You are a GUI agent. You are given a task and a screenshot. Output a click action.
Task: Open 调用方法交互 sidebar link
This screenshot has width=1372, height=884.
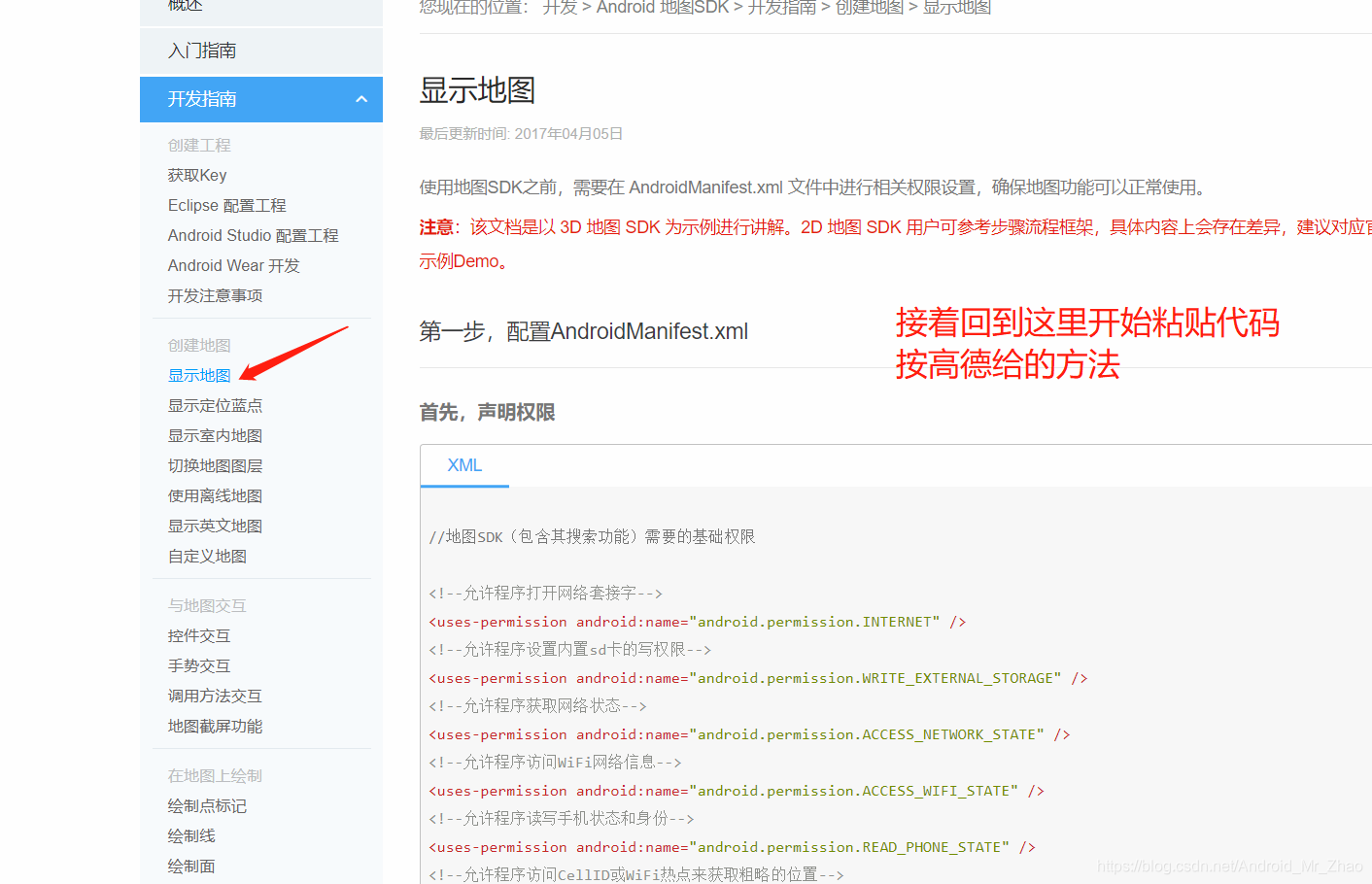click(215, 696)
